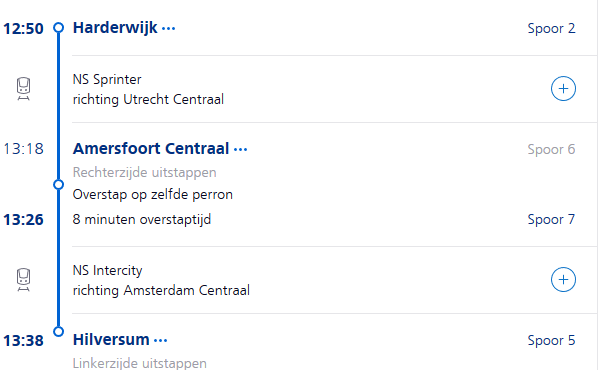Click the NS Intercity richting Amsterdam Centraal text
Image resolution: width=598 pixels, height=370 pixels.
pos(161,280)
